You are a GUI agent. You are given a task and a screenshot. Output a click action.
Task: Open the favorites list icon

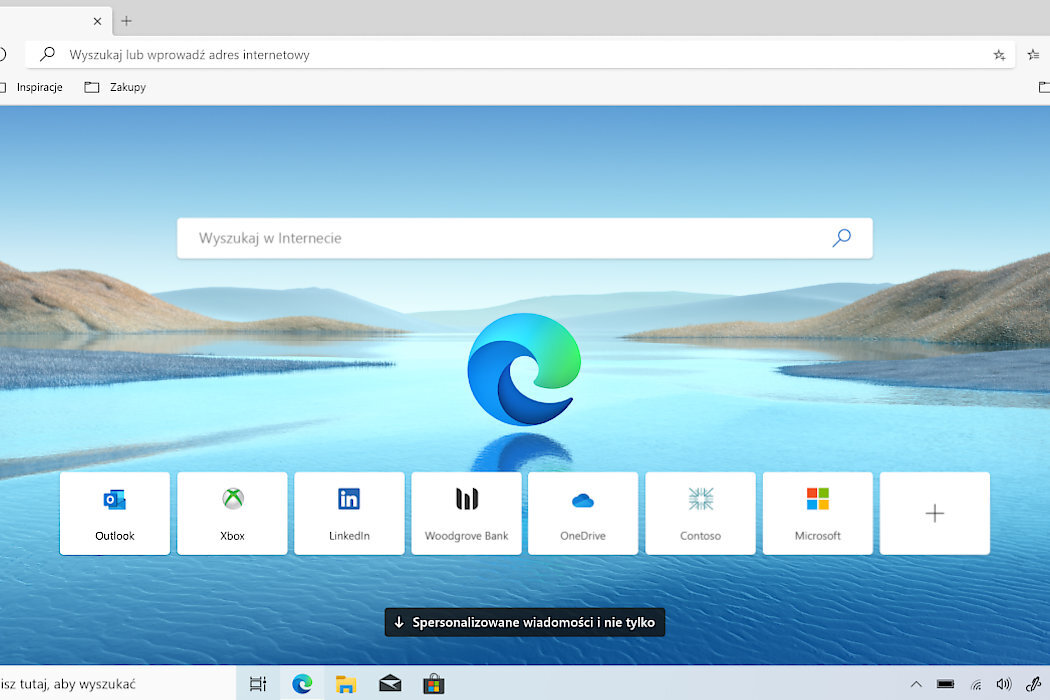1034,55
